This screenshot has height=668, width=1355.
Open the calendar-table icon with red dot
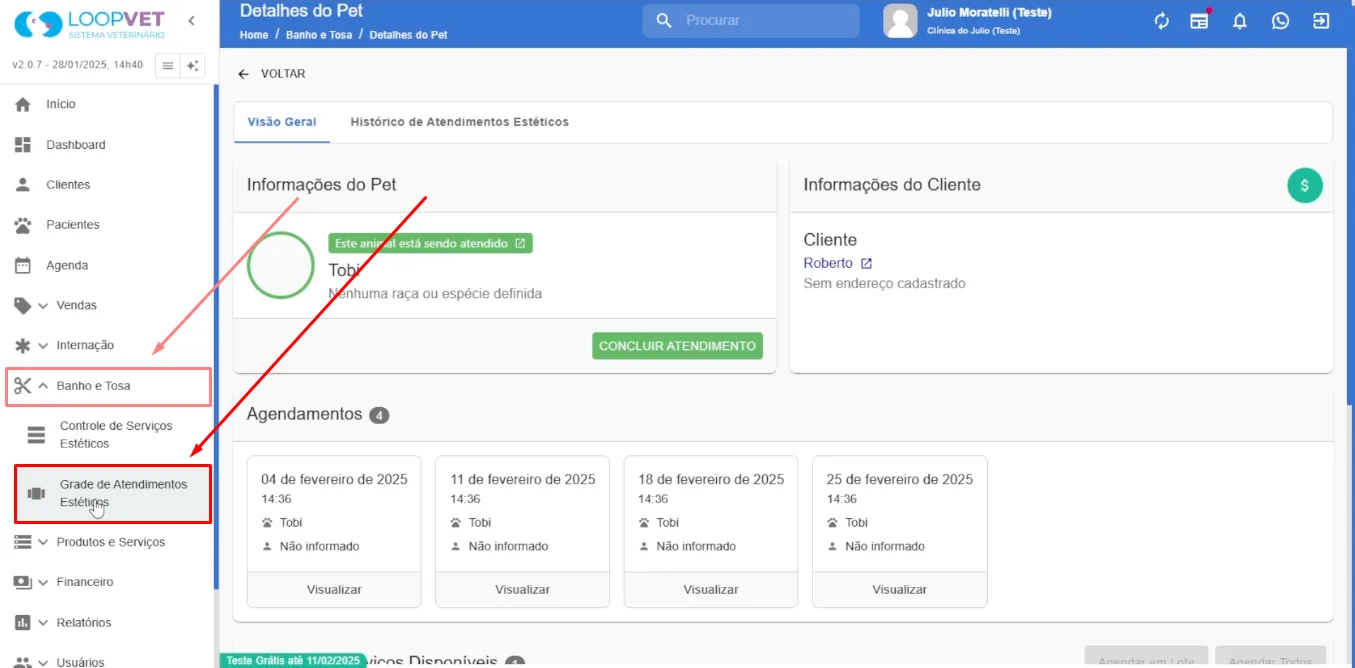click(x=1199, y=21)
